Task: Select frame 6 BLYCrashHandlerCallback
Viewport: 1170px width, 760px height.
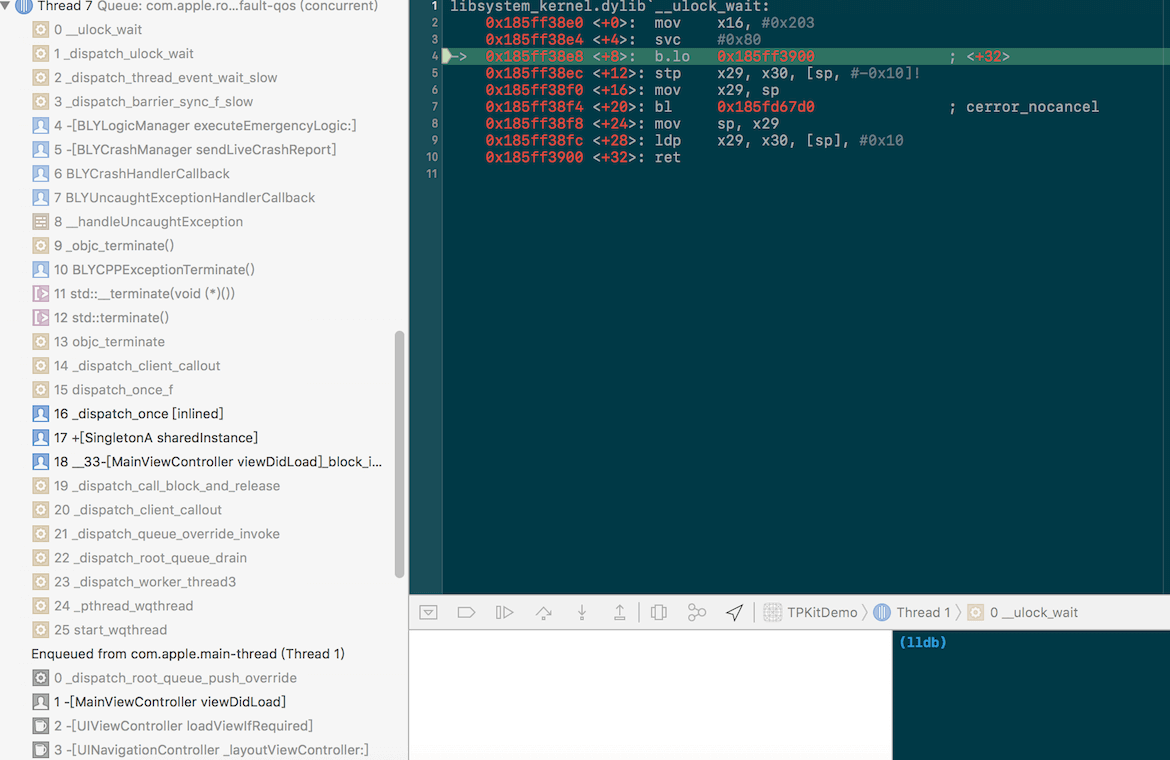Action: [x=142, y=174]
